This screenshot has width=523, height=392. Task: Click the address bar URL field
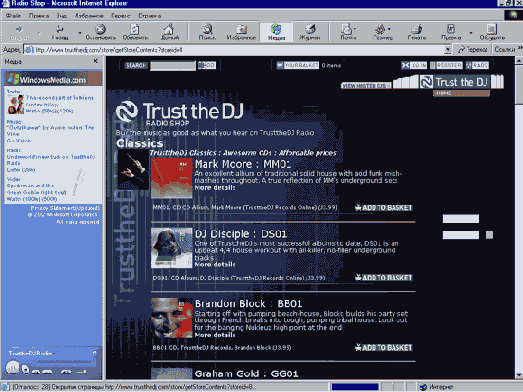tap(233, 50)
